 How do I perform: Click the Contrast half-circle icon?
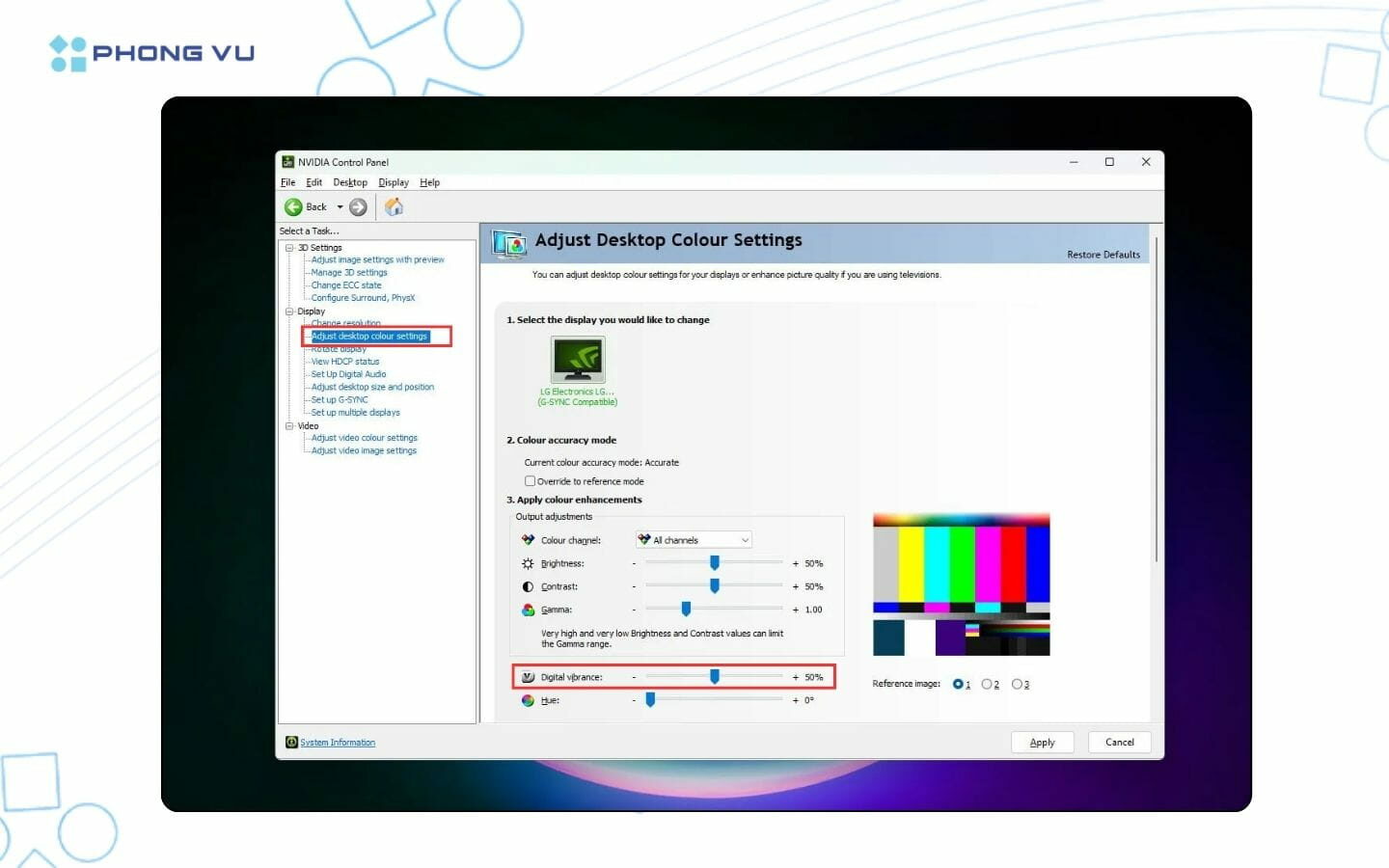click(528, 586)
